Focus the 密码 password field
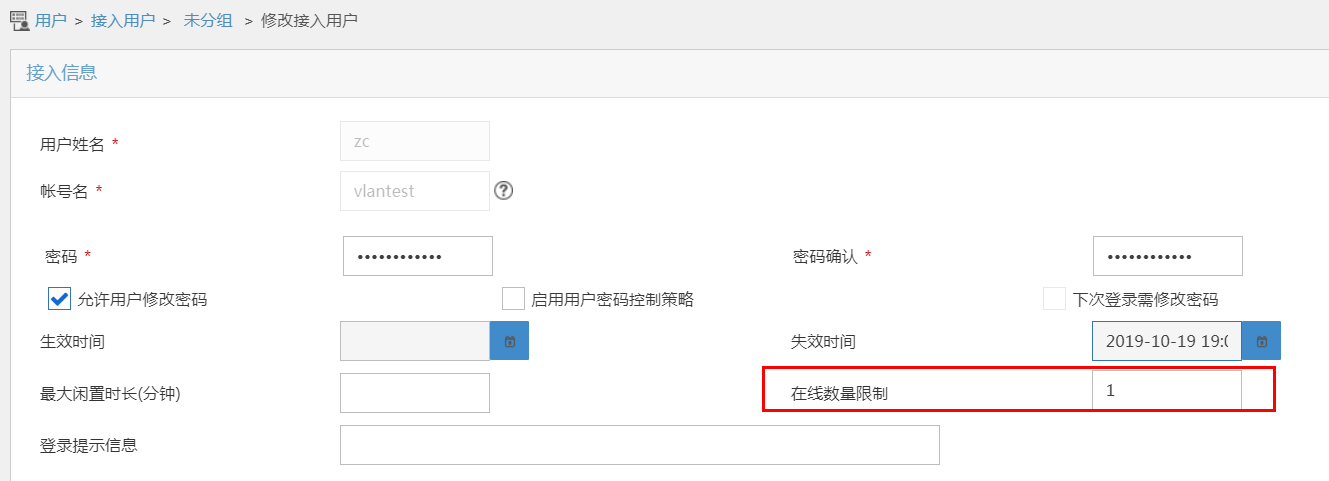Viewport: 1329px width, 481px height. (x=417, y=256)
